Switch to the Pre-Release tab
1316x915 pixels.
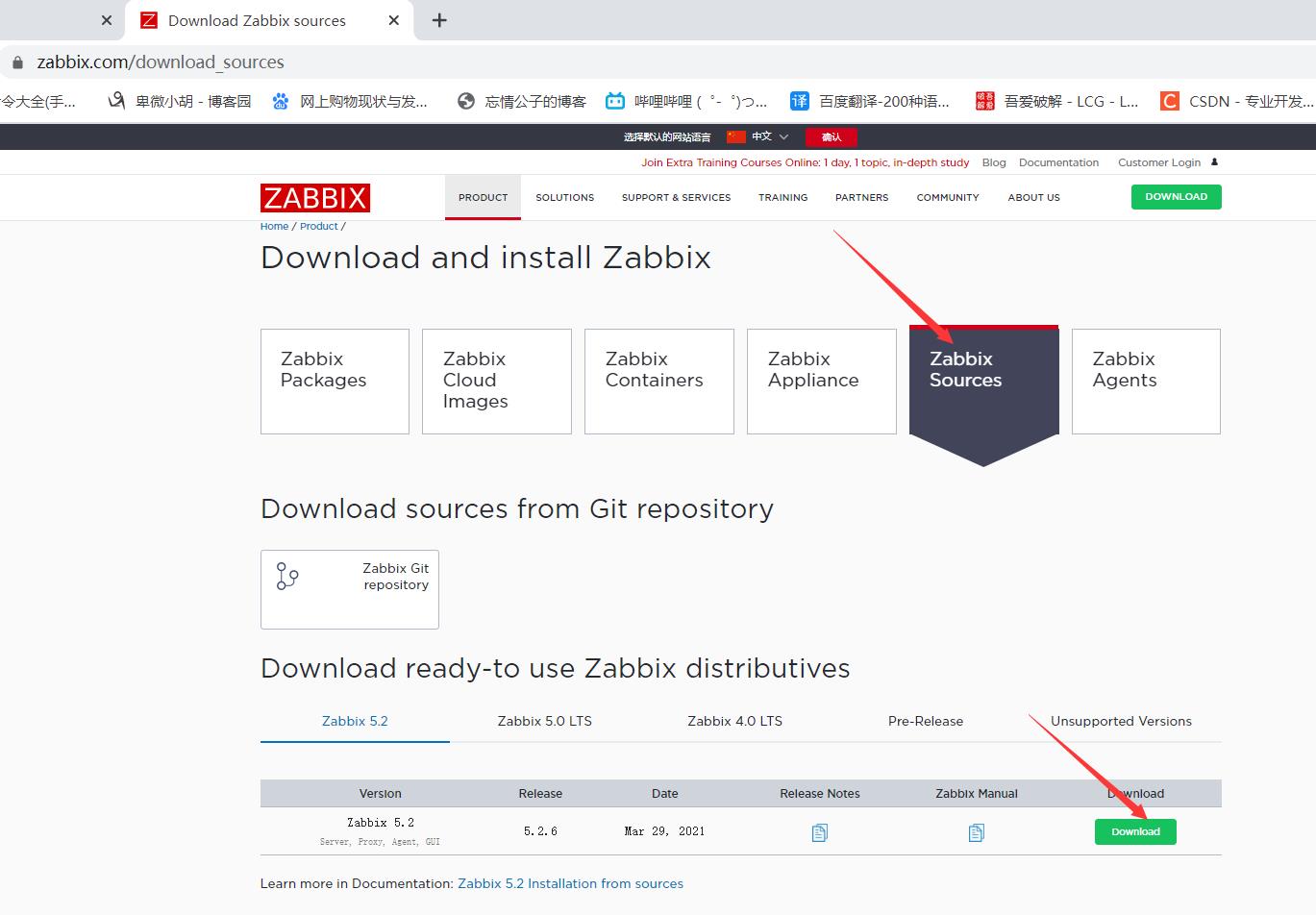point(926,721)
